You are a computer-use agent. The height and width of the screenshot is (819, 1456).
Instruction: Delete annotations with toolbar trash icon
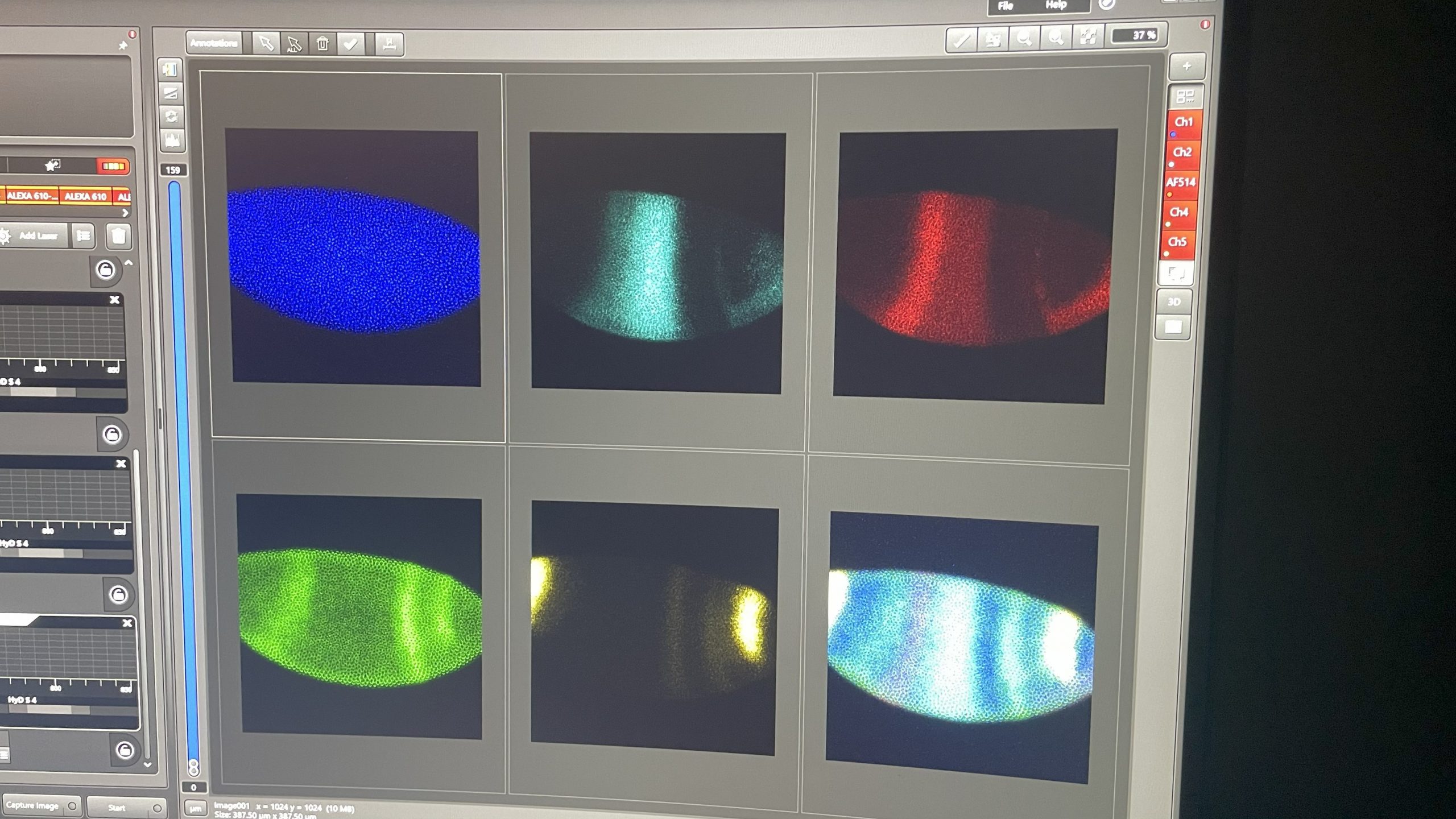322,44
